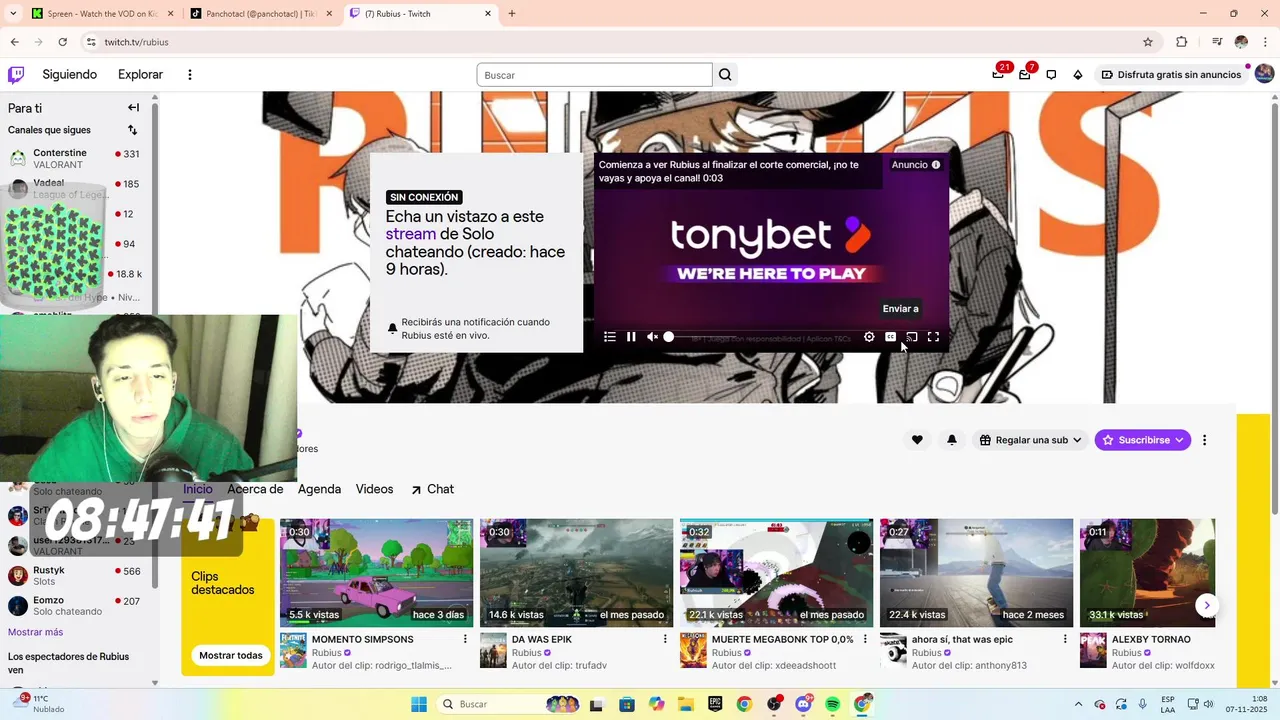Open channel options three-dot menu

tap(1205, 440)
